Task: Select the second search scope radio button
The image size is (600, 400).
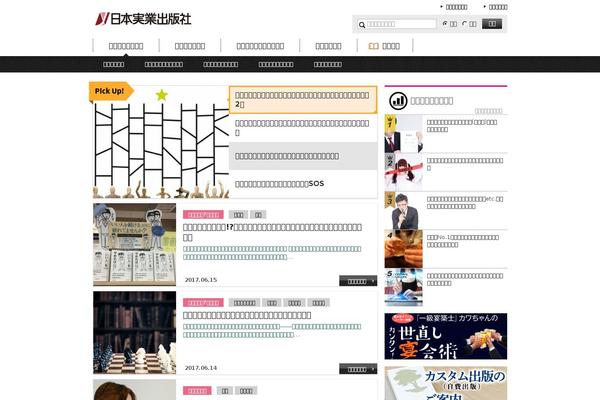Action: point(465,24)
